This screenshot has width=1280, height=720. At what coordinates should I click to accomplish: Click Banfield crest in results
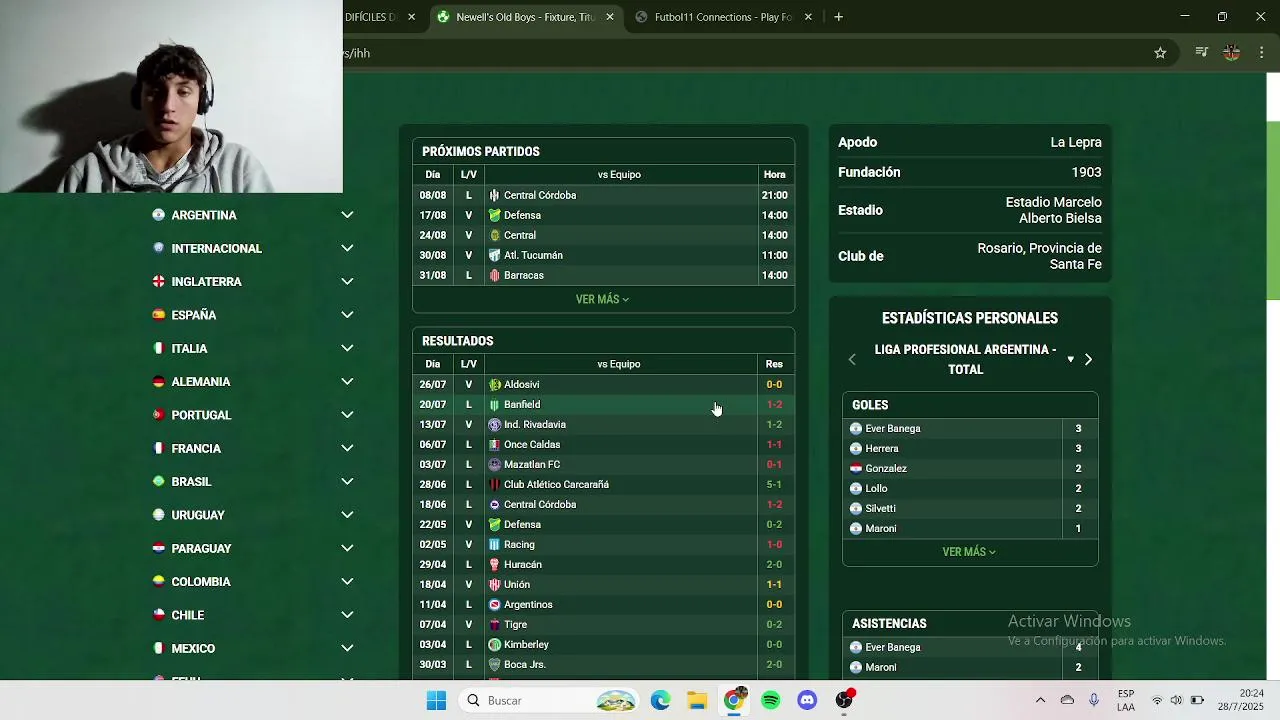(x=494, y=404)
